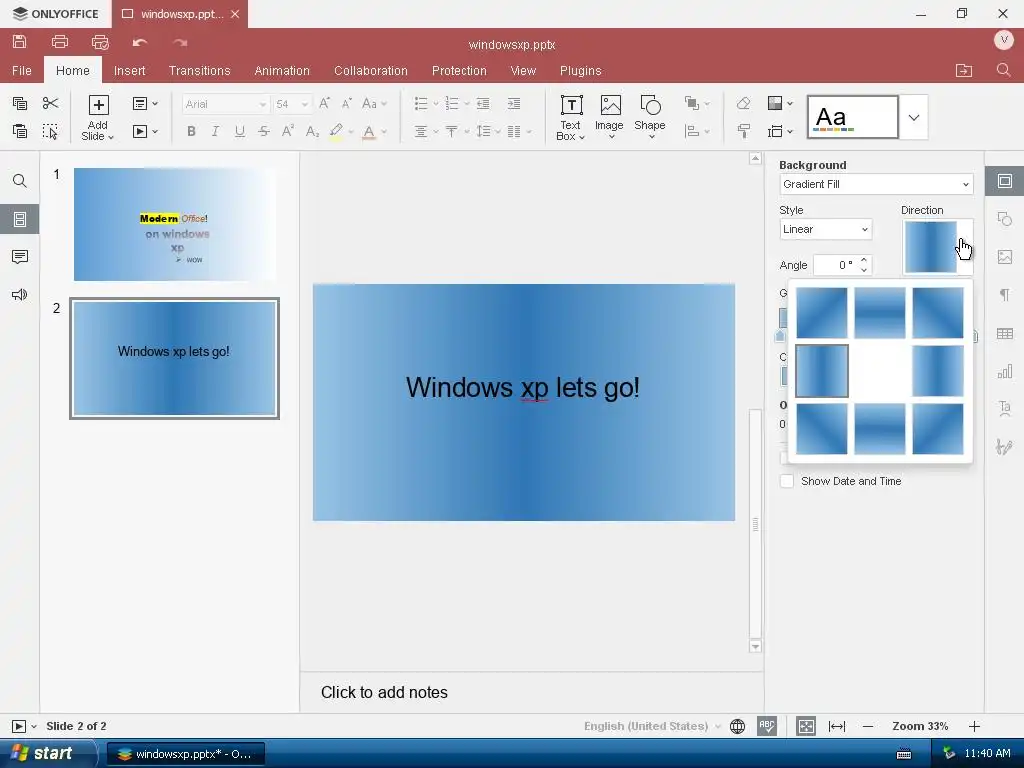1024x768 pixels.
Task: Click the Zoom In plus button
Action: 974,726
